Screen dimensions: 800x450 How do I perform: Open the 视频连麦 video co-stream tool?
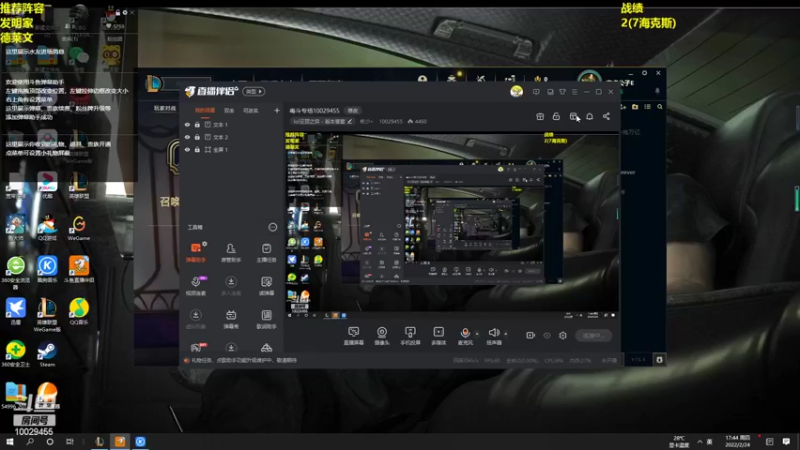[x=196, y=286]
